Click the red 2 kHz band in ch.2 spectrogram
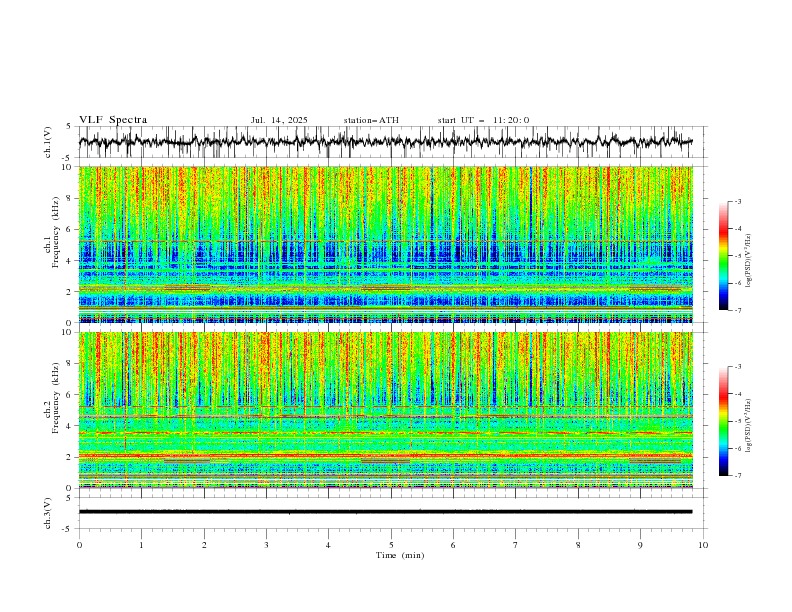792x612 pixels. [x=385, y=455]
